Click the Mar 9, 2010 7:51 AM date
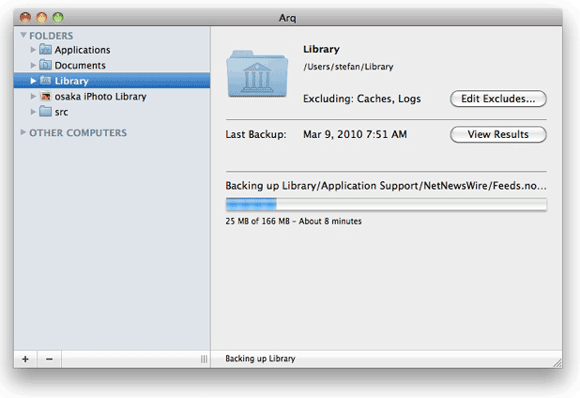580x398 pixels. (x=355, y=134)
